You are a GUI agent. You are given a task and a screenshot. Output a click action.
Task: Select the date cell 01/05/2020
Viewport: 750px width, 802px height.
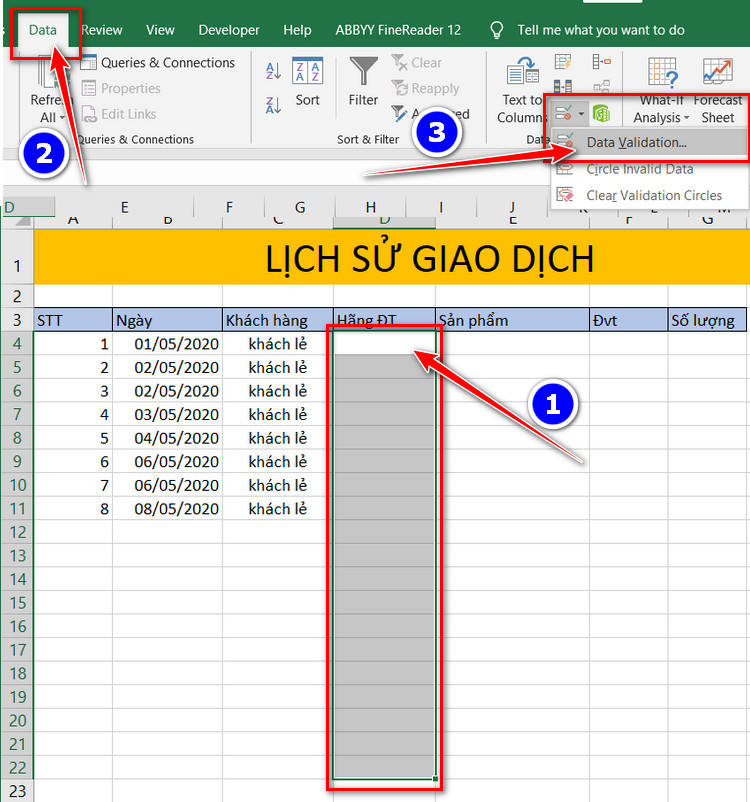pos(167,344)
